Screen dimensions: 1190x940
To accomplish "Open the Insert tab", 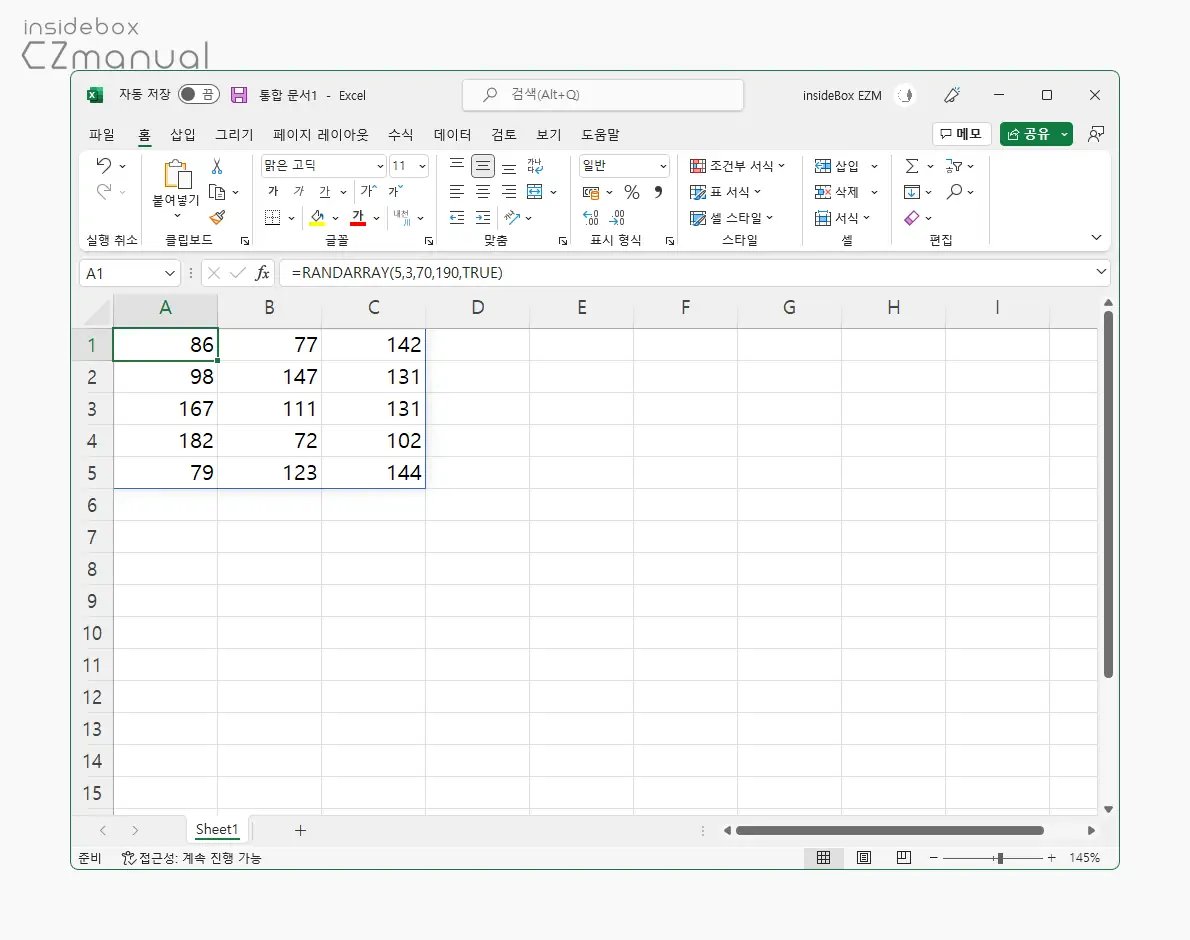I will pyautogui.click(x=182, y=134).
